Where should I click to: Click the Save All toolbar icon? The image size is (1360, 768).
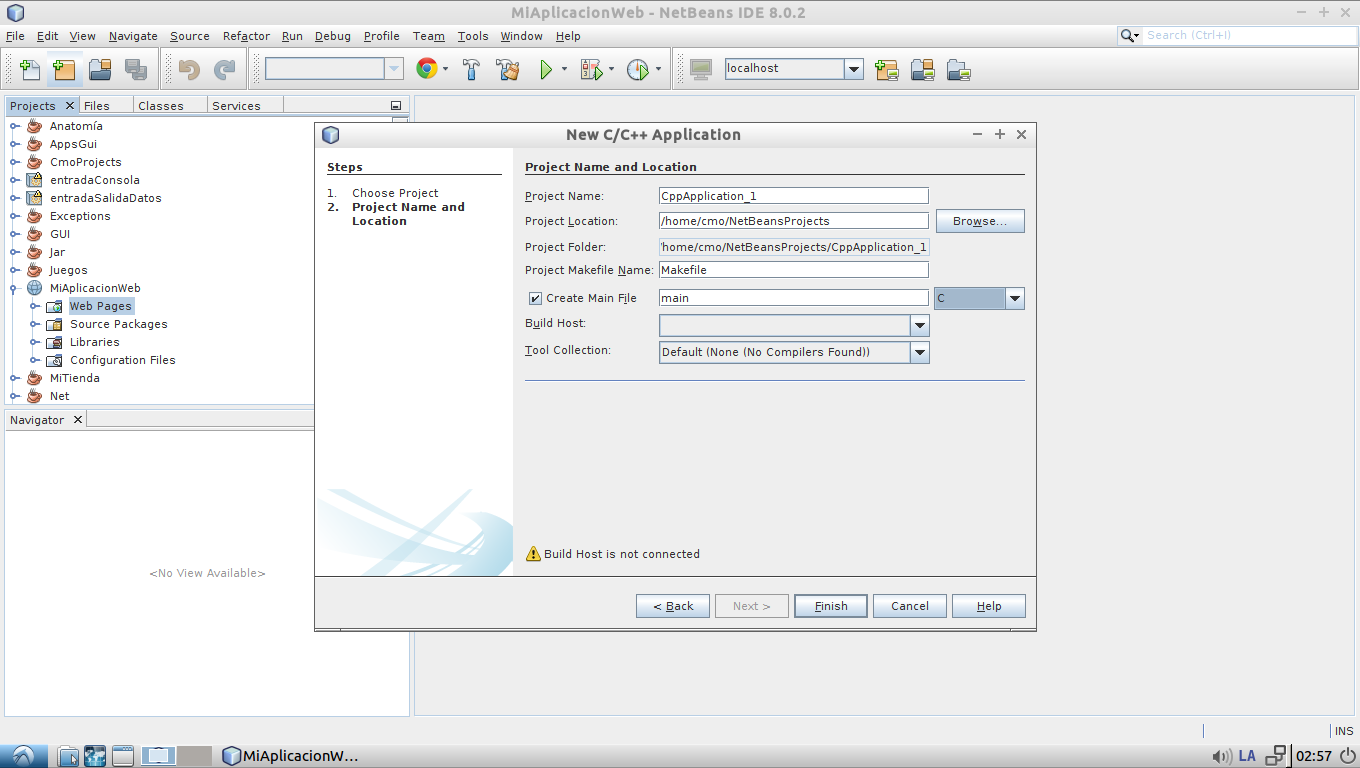(135, 69)
